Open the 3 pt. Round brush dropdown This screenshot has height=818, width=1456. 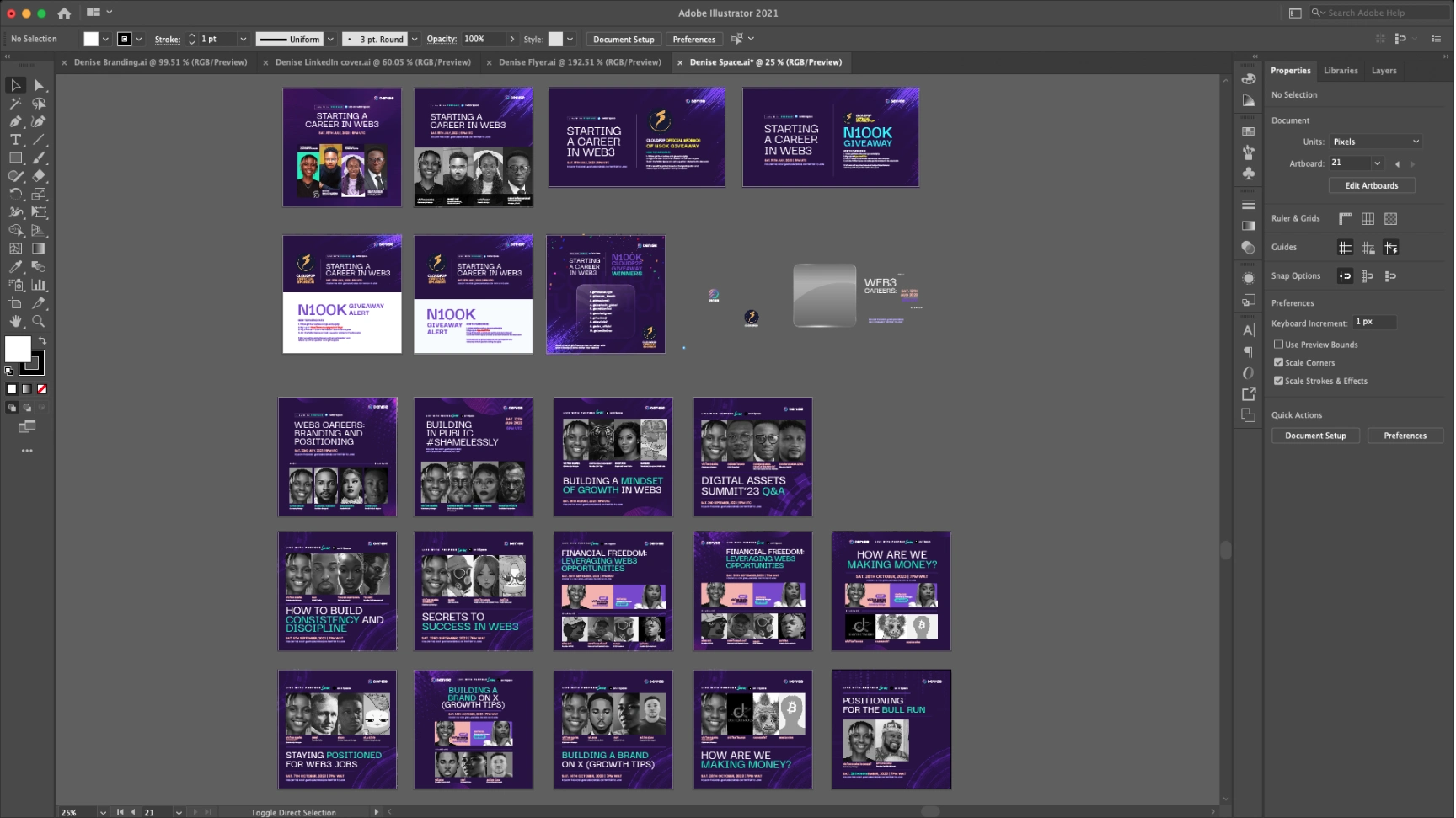[414, 40]
